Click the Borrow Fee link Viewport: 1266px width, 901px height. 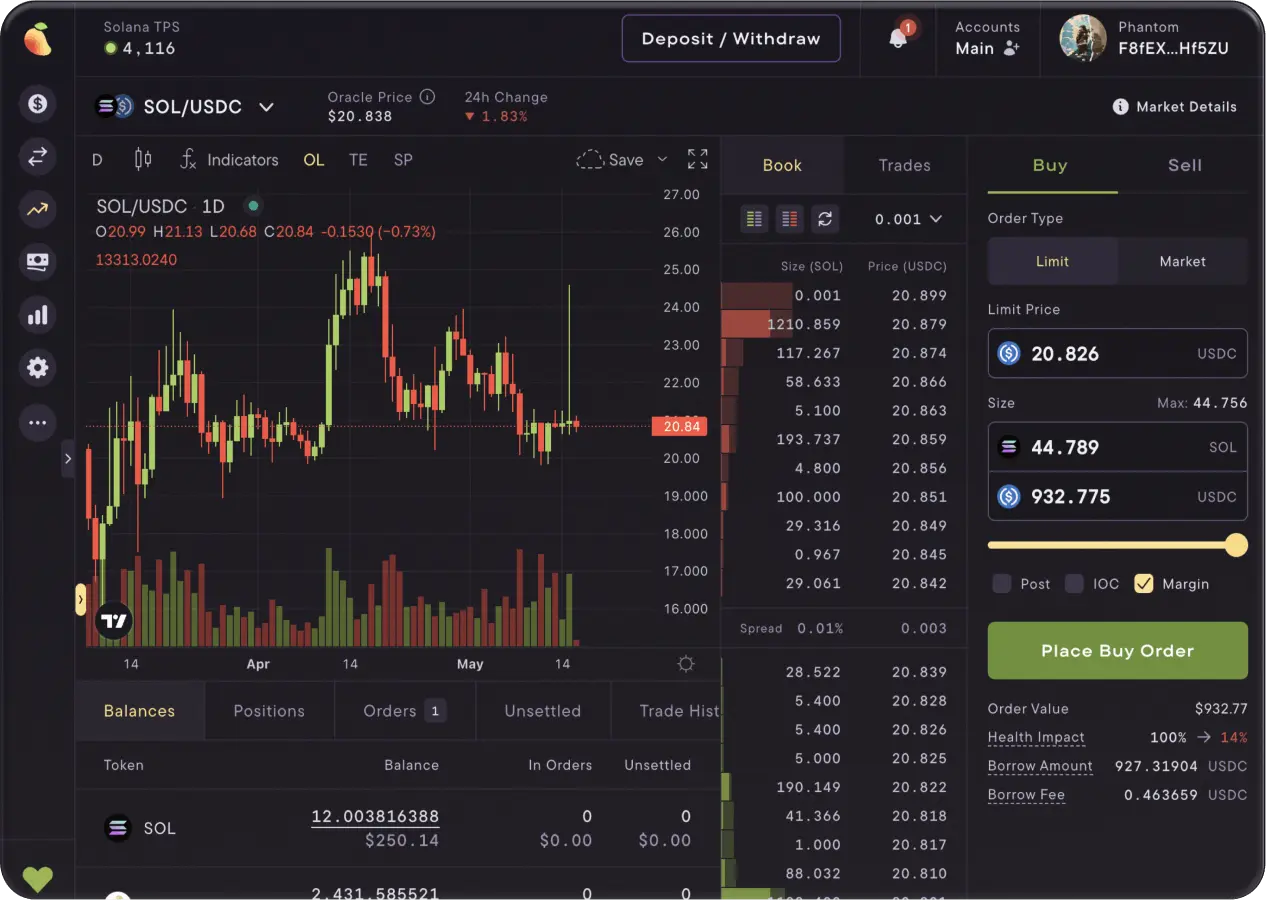point(1026,795)
